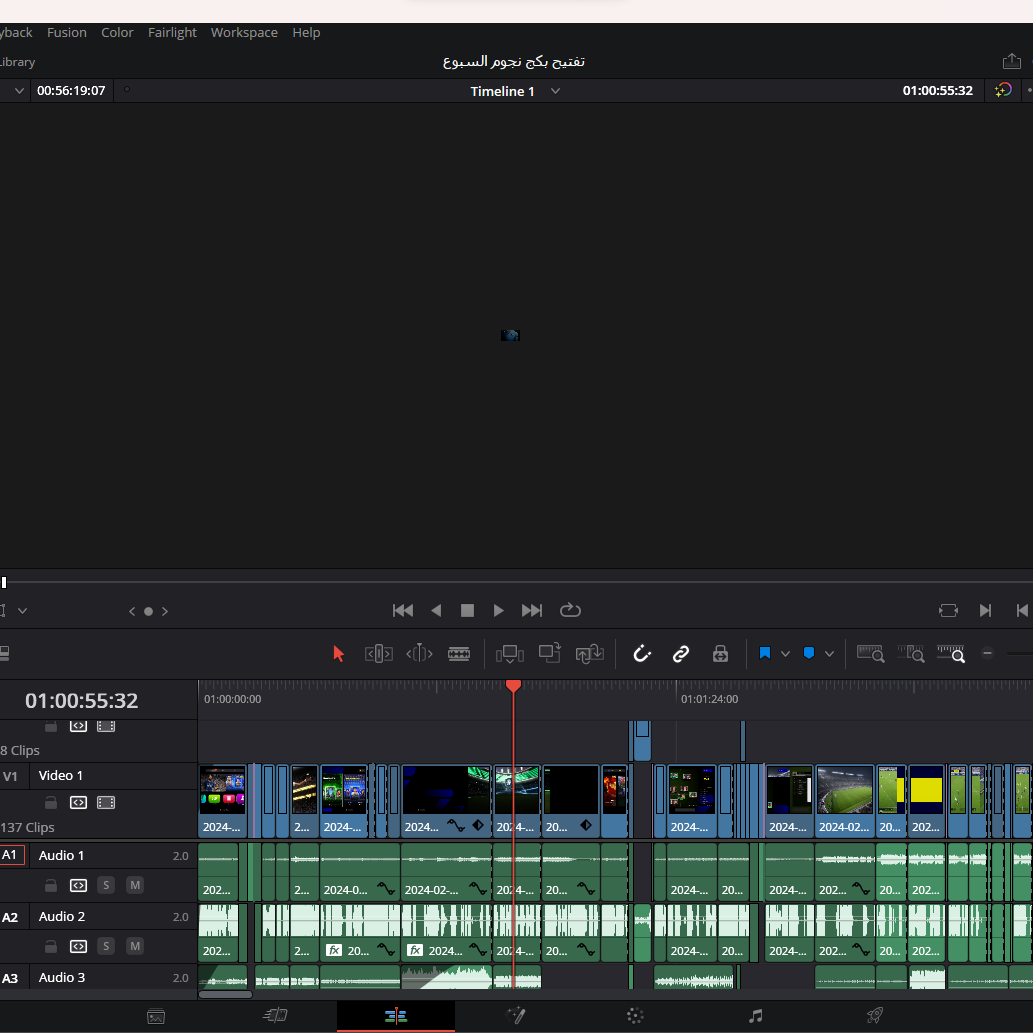
Task: Select the red arrow Selection Mode tool
Action: click(x=338, y=654)
